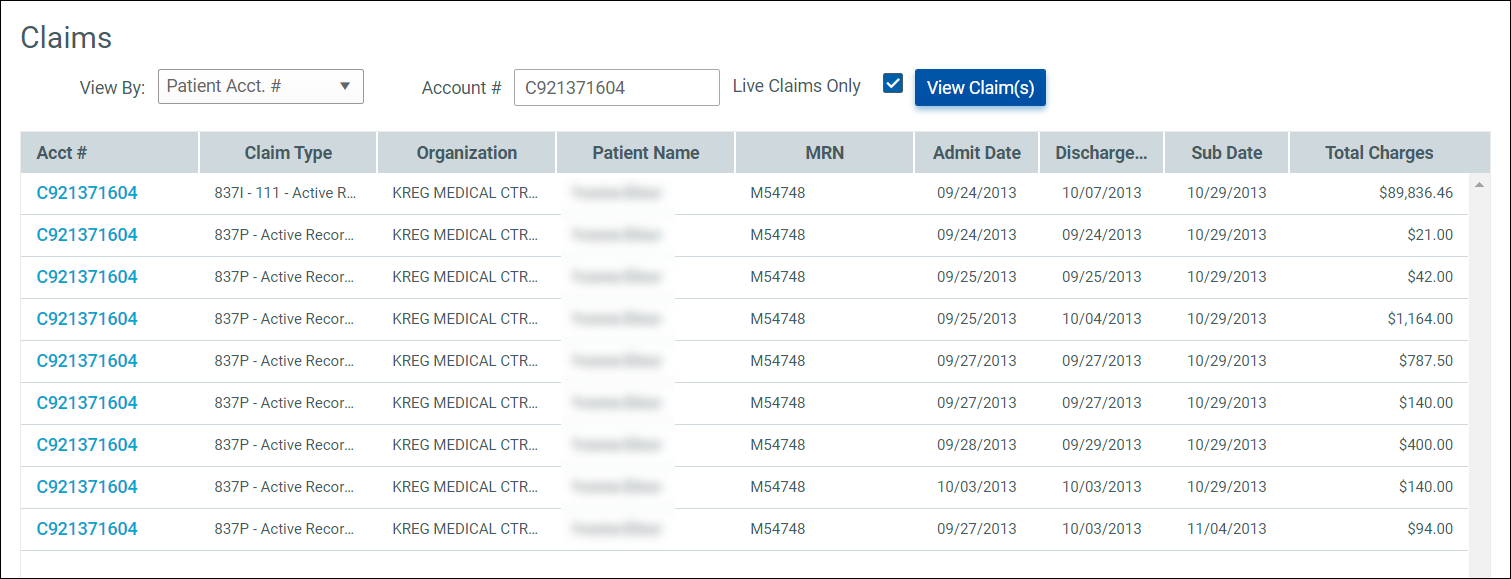This screenshot has width=1511, height=579.
Task: Open the View By dropdown
Action: point(260,87)
